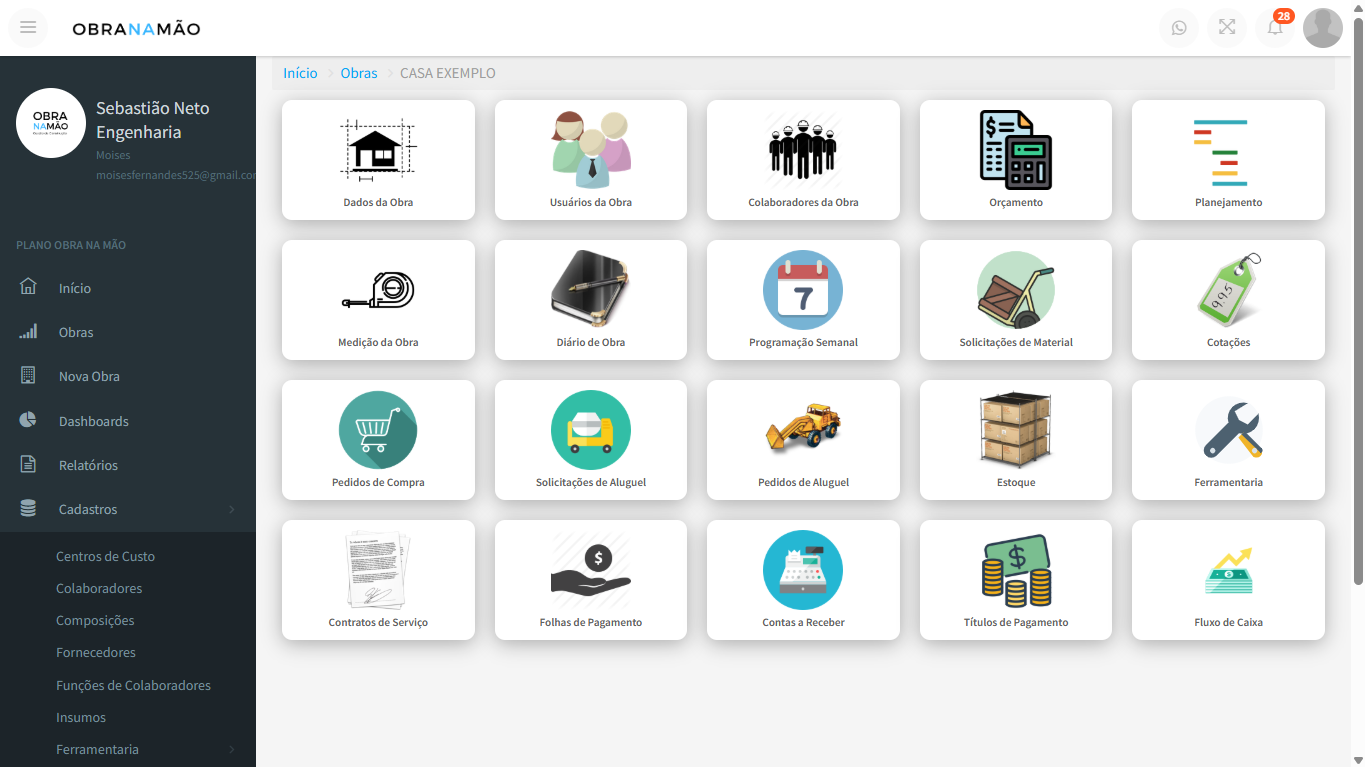Image resolution: width=1365 pixels, height=767 pixels.
Task: Open the Contas a Receber register icon
Action: (803, 570)
